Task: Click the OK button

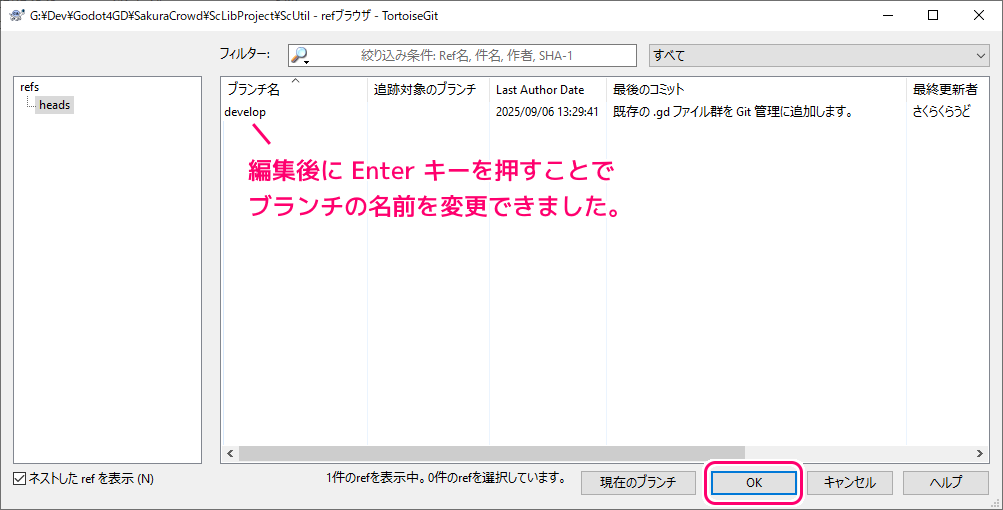Action: (x=754, y=482)
